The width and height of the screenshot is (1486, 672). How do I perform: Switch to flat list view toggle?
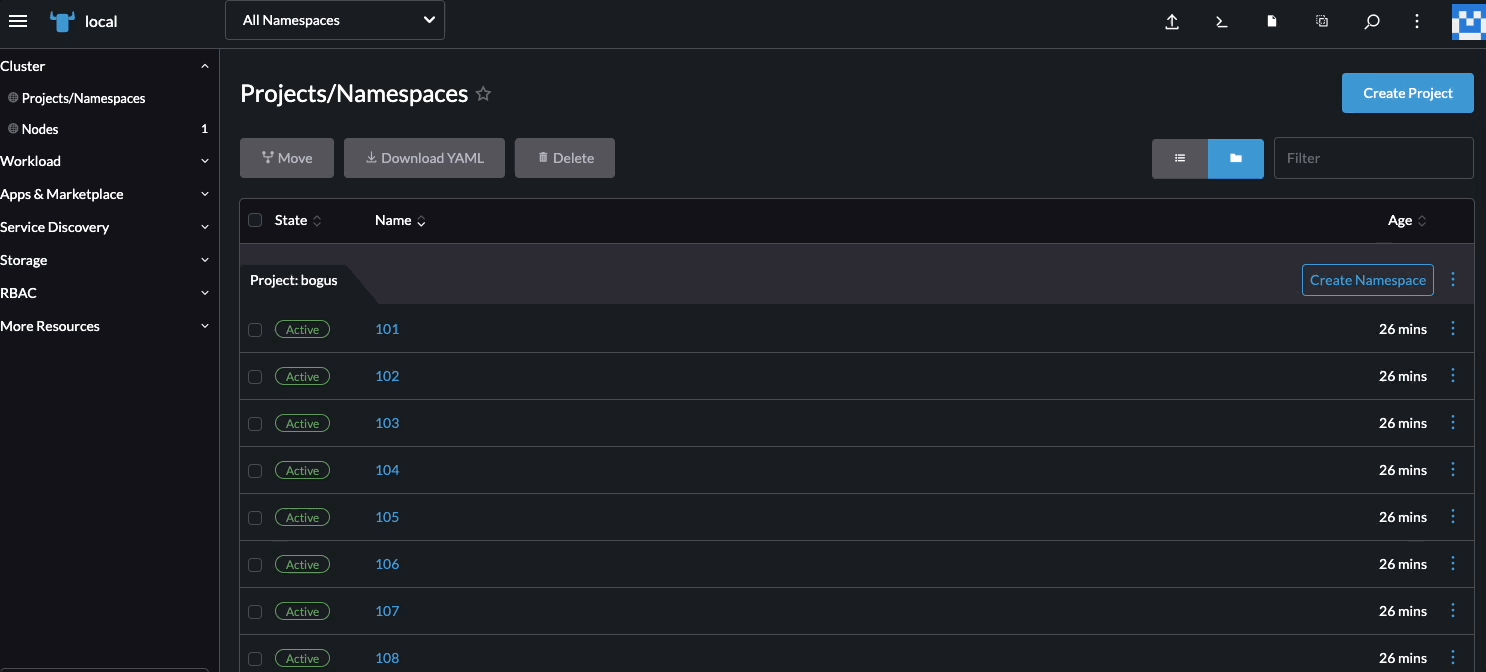[1180, 158]
